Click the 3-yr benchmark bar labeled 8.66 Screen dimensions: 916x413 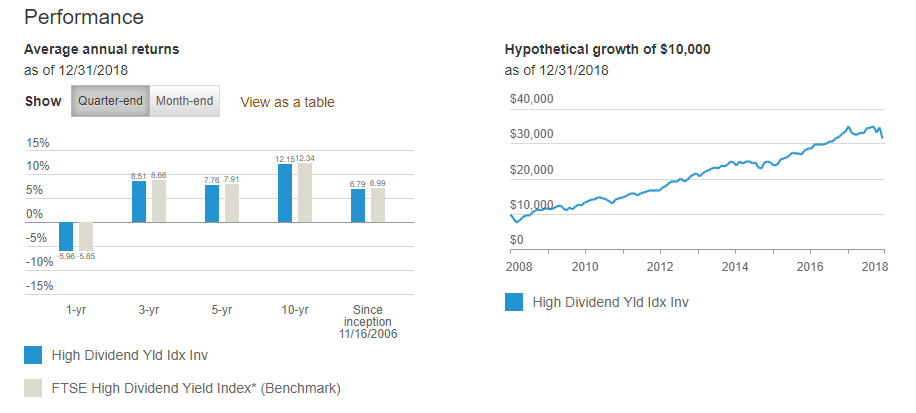pos(159,202)
